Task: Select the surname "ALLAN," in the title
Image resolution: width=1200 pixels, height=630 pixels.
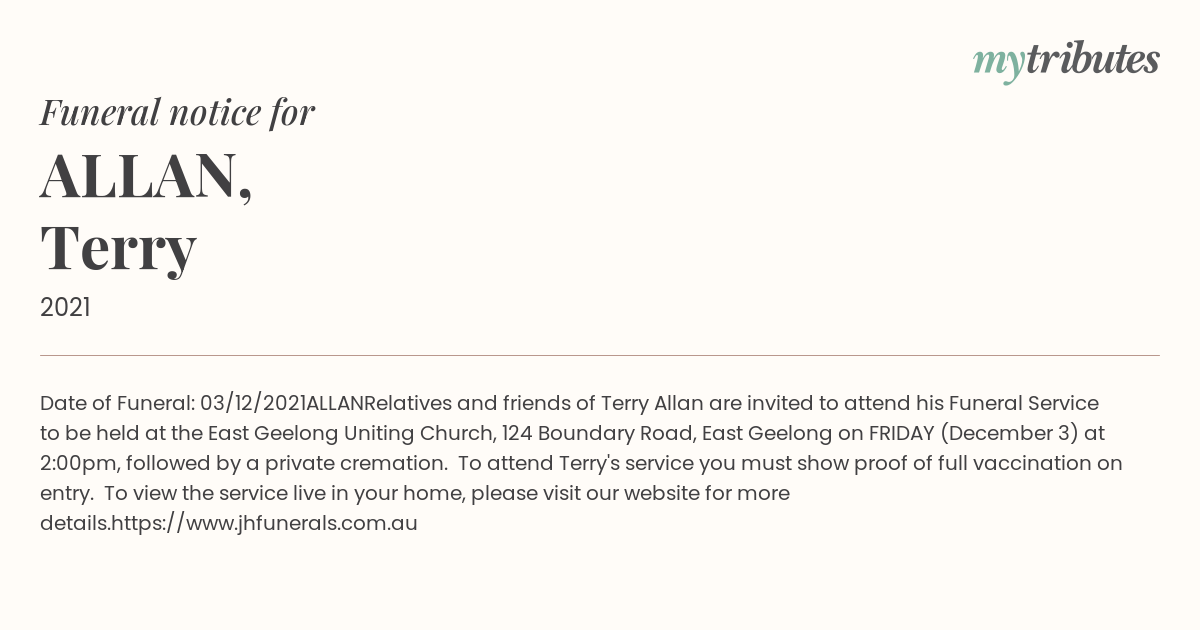Action: tap(147, 177)
